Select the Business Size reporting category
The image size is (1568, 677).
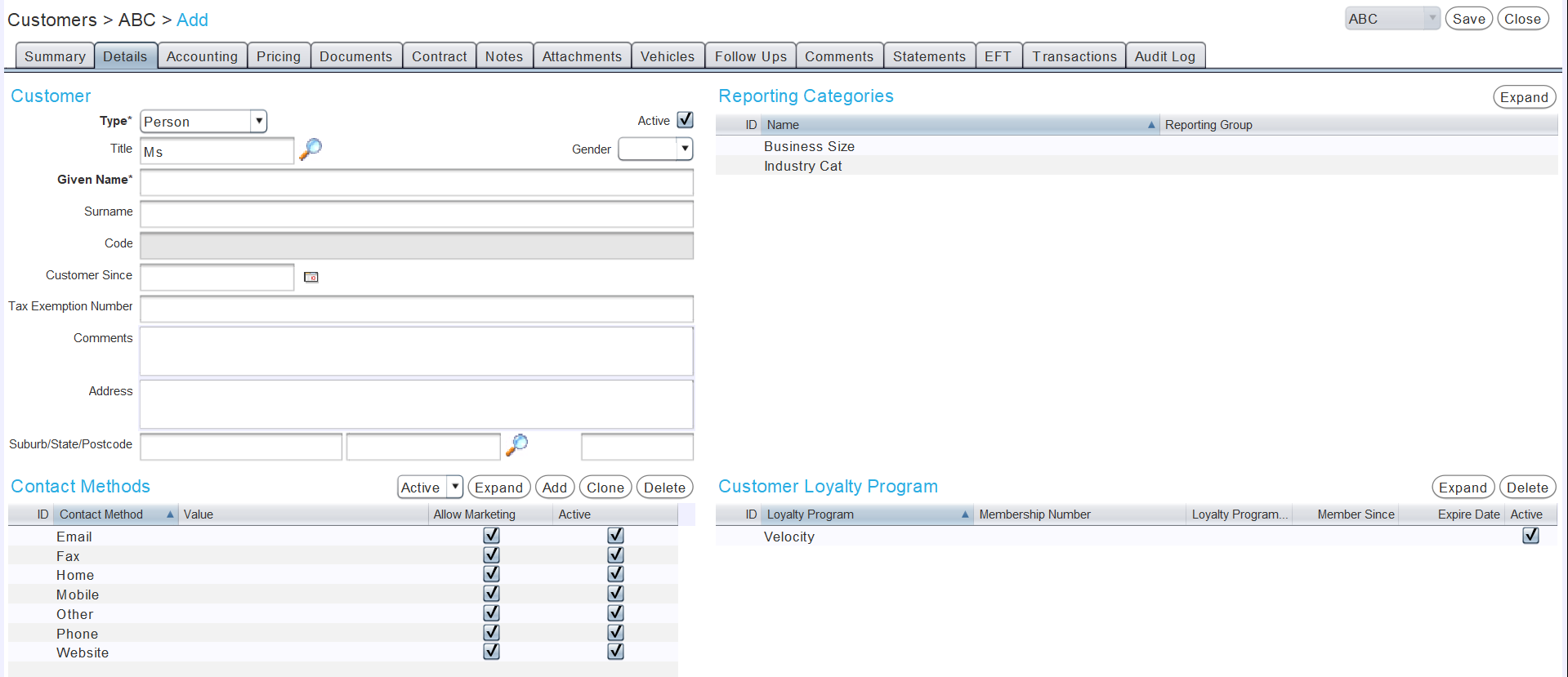[x=1137, y=146]
